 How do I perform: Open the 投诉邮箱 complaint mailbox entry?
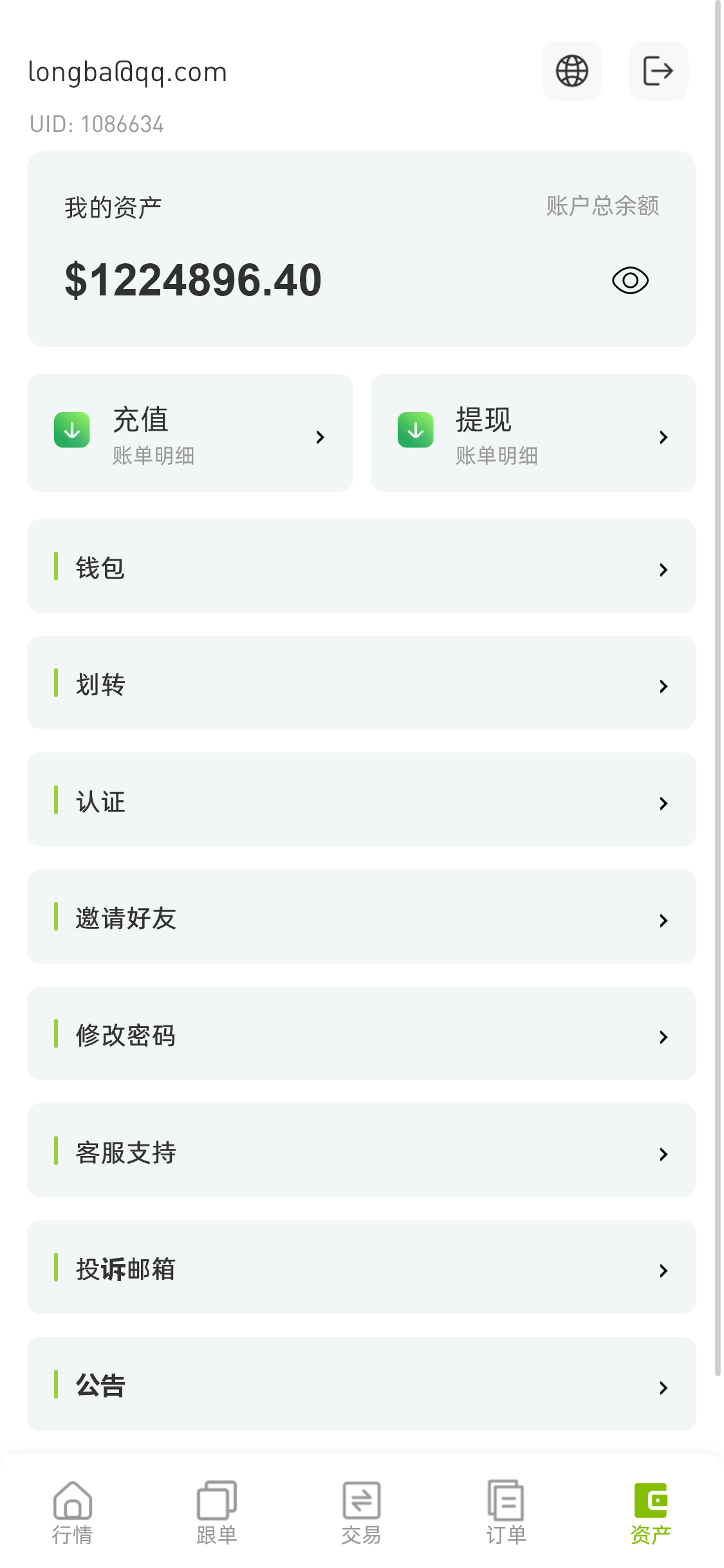coord(361,1268)
